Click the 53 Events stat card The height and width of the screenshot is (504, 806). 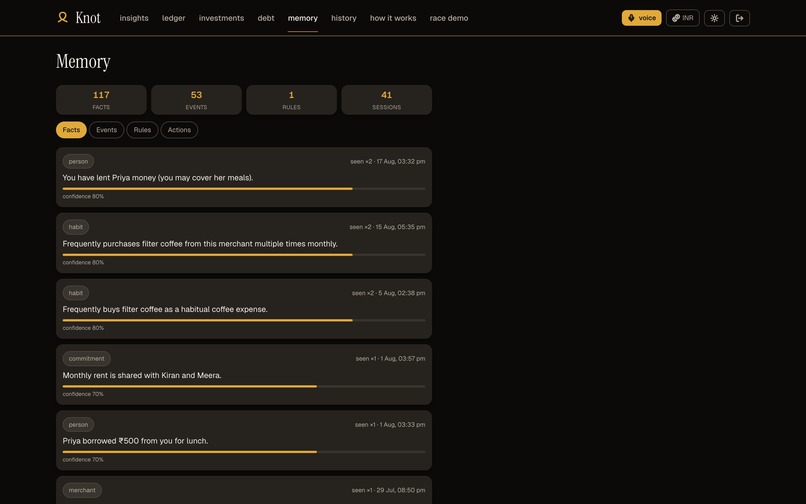coord(196,100)
